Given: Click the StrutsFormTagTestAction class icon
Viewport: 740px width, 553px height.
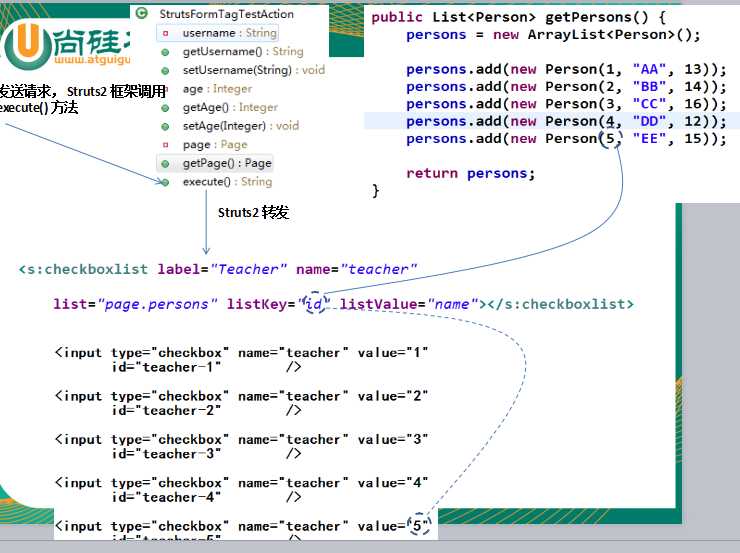Looking at the screenshot, I should pos(141,13).
